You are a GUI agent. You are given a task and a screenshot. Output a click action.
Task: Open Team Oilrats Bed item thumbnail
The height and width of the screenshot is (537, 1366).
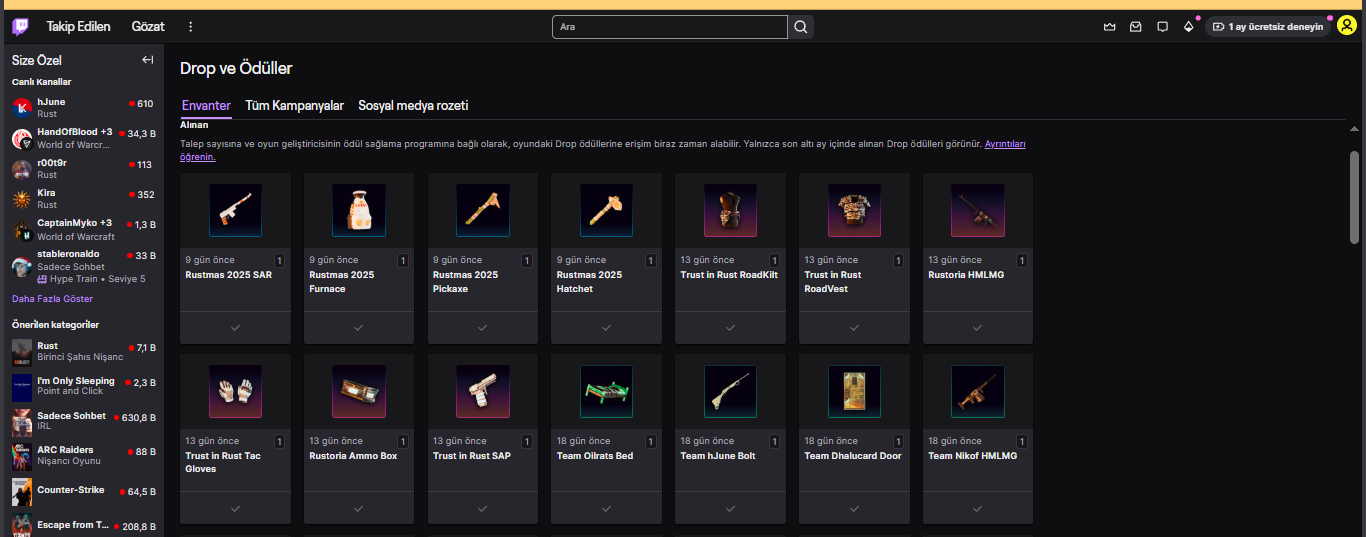pos(606,391)
